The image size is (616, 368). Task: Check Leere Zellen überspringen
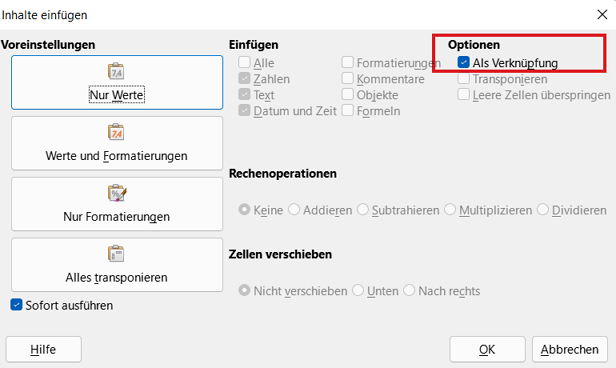pyautogui.click(x=464, y=94)
